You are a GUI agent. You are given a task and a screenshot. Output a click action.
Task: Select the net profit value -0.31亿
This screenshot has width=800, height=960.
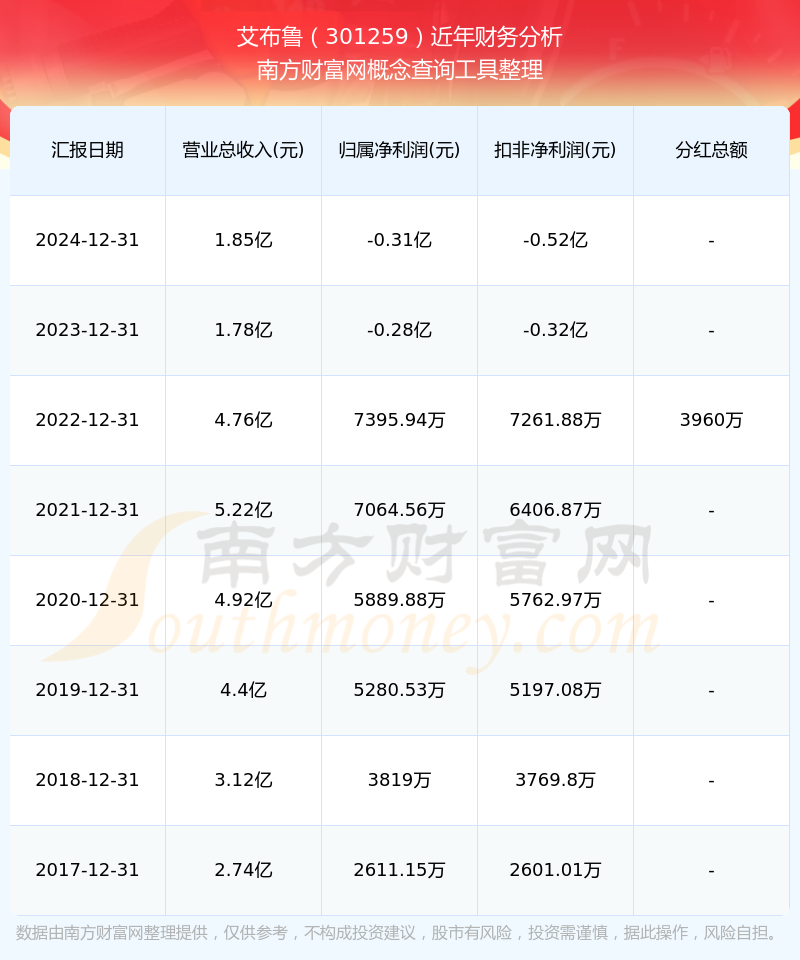pos(400,240)
